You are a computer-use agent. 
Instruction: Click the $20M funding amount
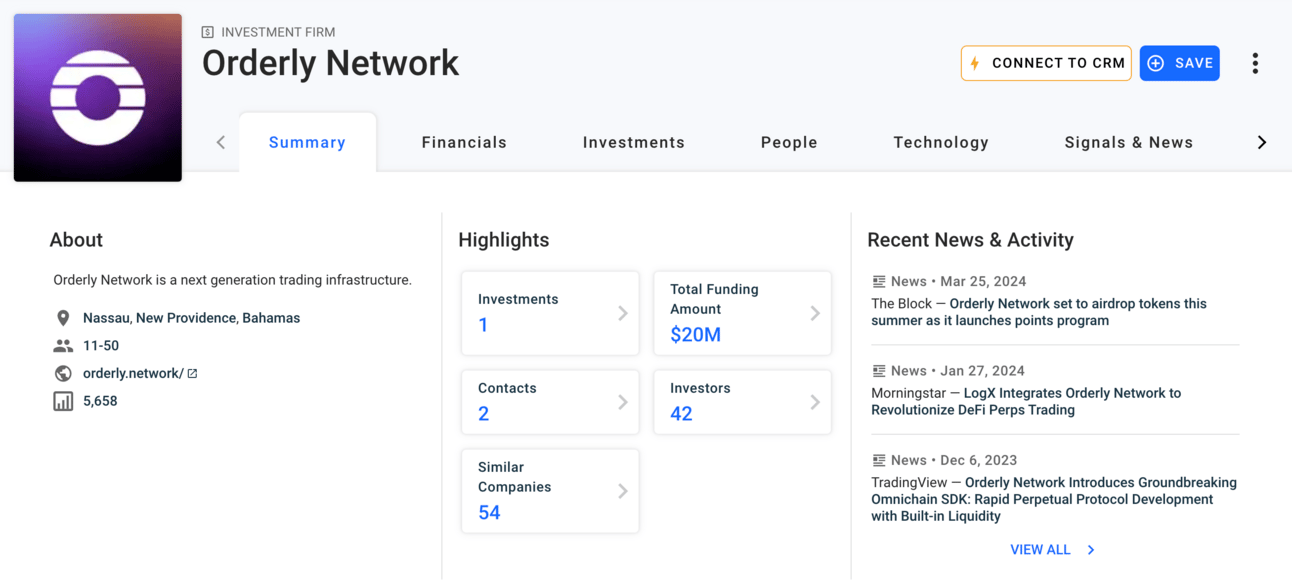pyautogui.click(x=695, y=335)
